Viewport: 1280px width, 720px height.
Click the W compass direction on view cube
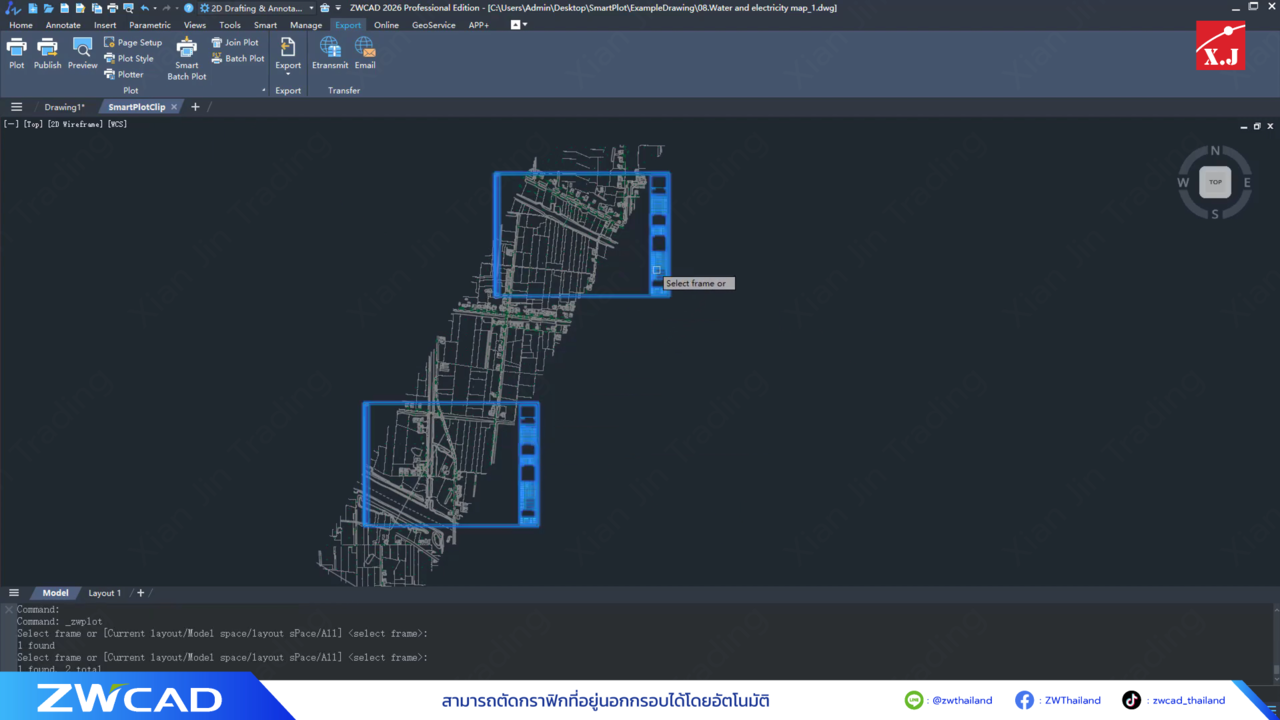[1183, 183]
